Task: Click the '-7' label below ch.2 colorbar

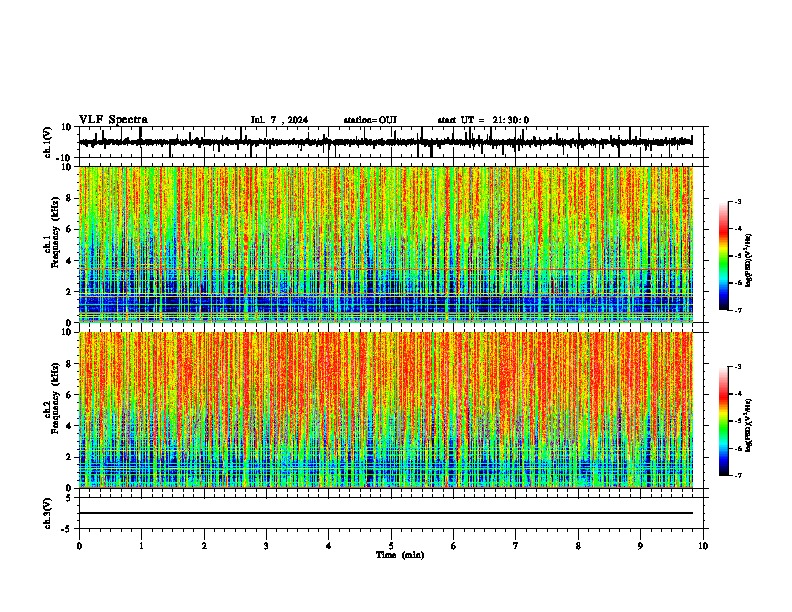Action: point(738,475)
